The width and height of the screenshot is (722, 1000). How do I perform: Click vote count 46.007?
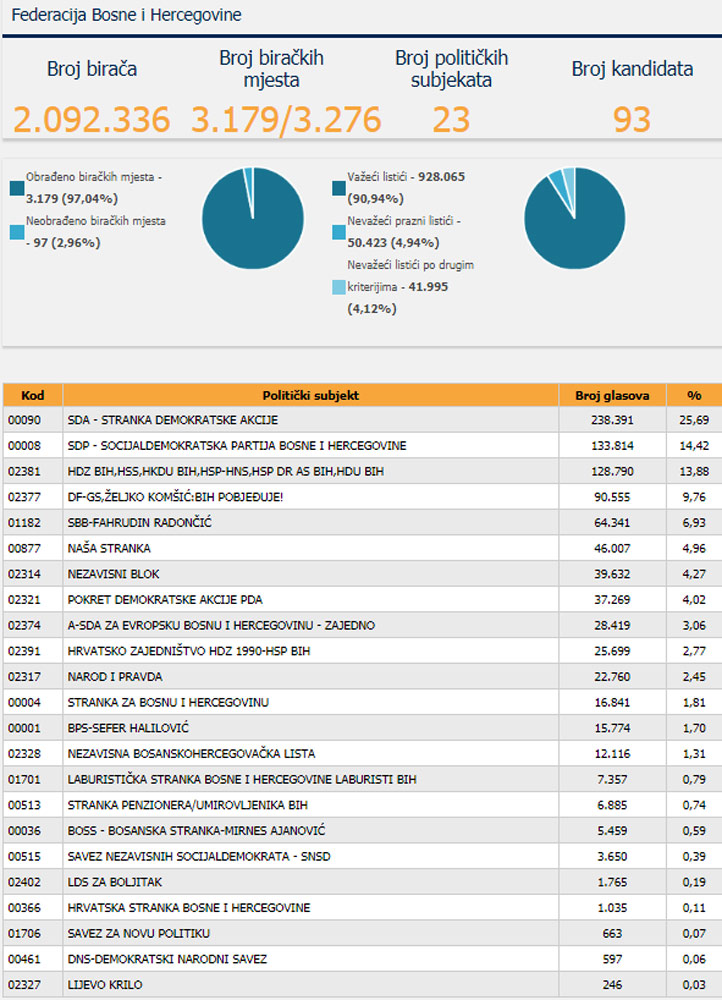(x=612, y=548)
